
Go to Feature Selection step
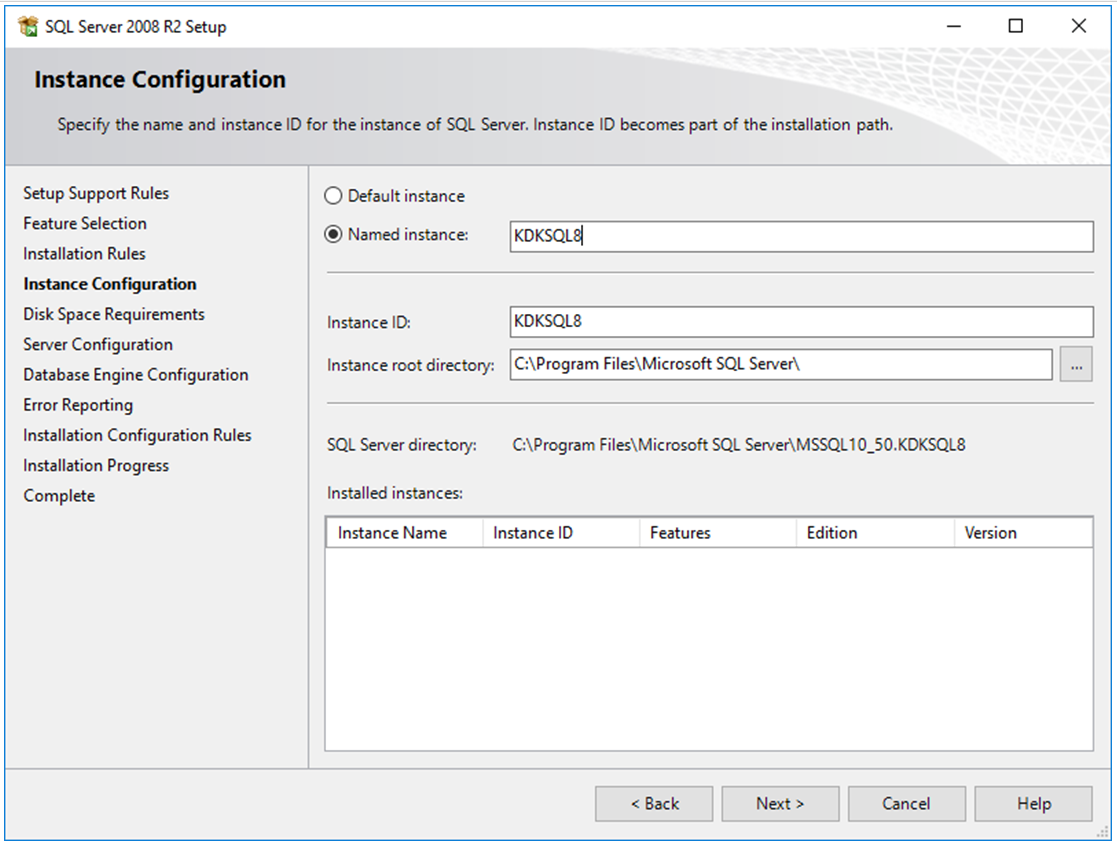(x=85, y=223)
